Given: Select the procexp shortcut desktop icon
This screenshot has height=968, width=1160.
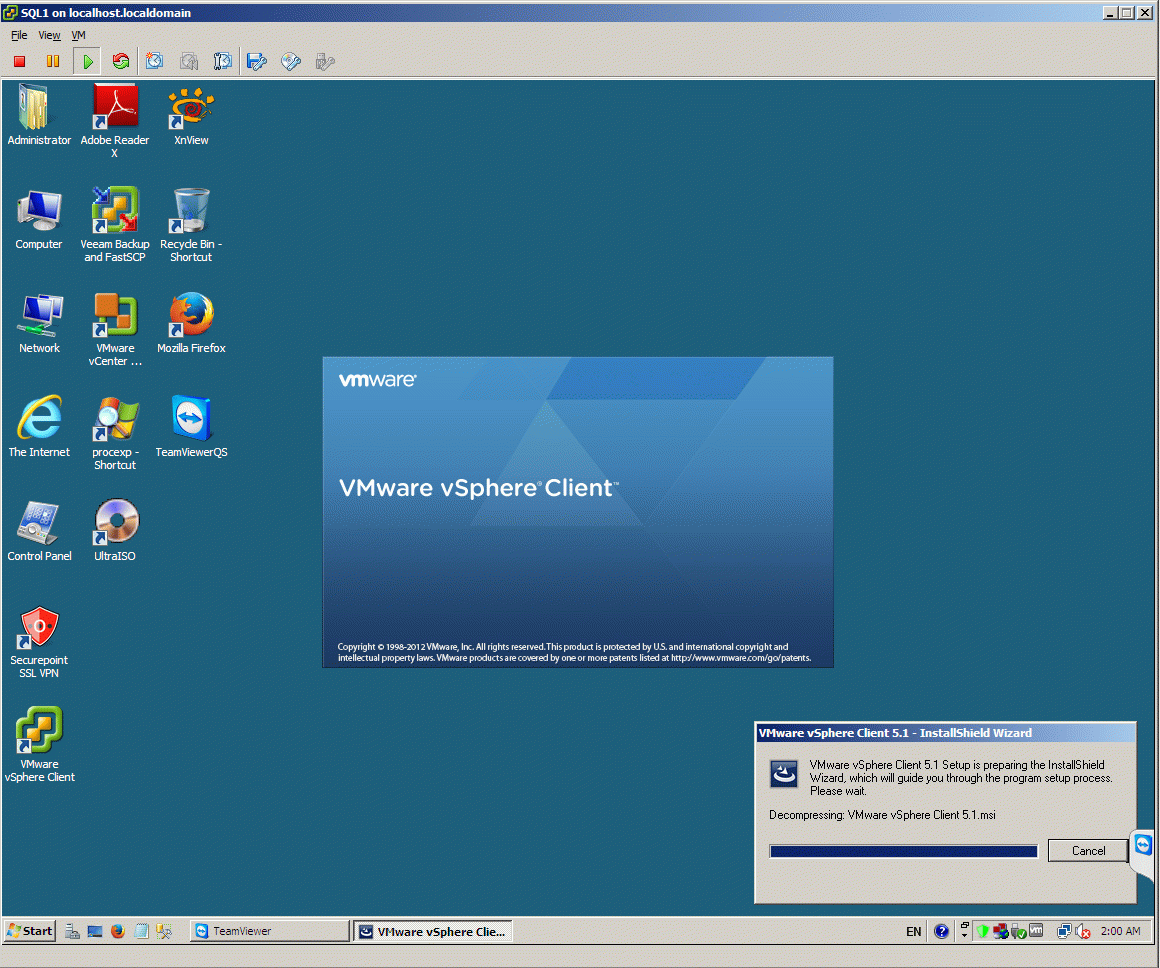Looking at the screenshot, I should click(115, 433).
